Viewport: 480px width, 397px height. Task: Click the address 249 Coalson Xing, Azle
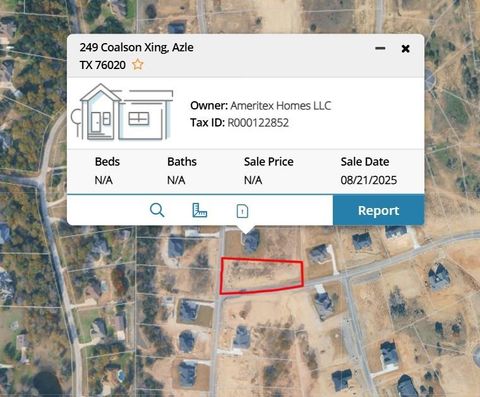click(136, 47)
